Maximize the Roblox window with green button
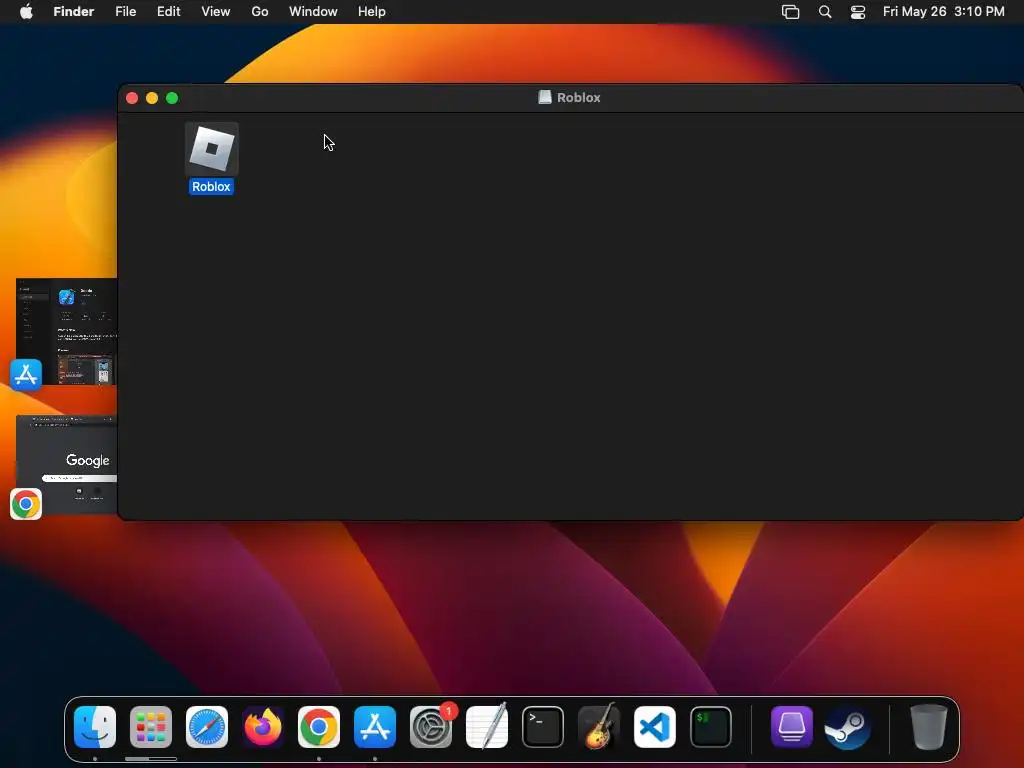This screenshot has height=768, width=1024. tap(172, 98)
